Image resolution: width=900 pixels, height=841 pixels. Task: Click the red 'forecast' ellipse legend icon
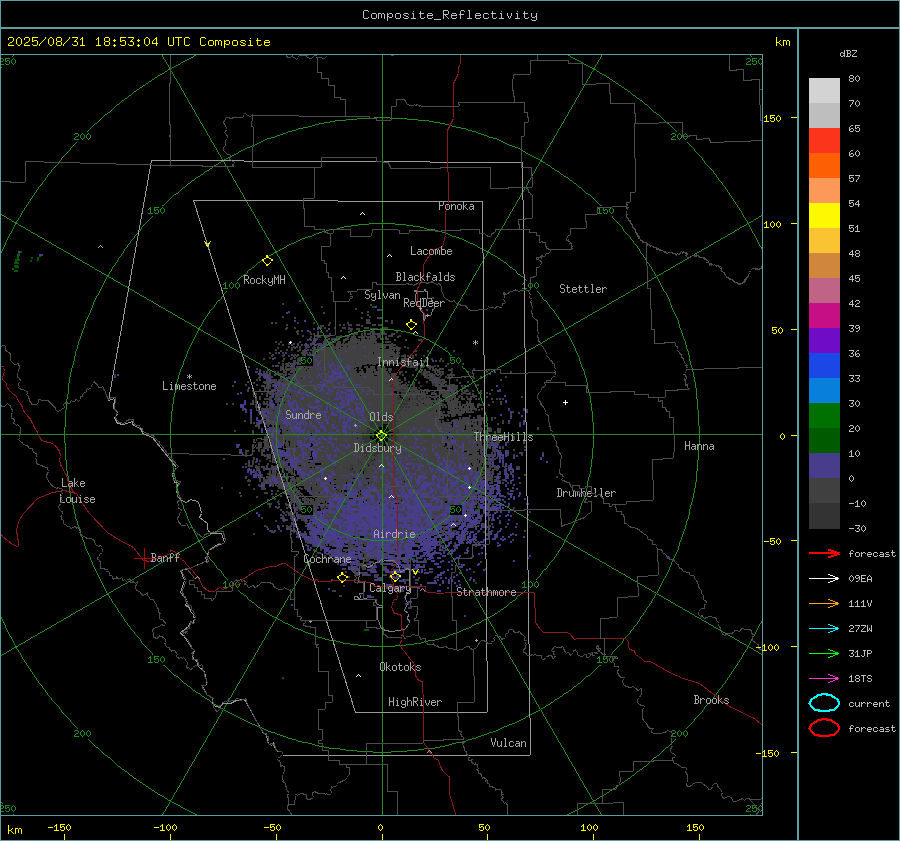tap(824, 728)
